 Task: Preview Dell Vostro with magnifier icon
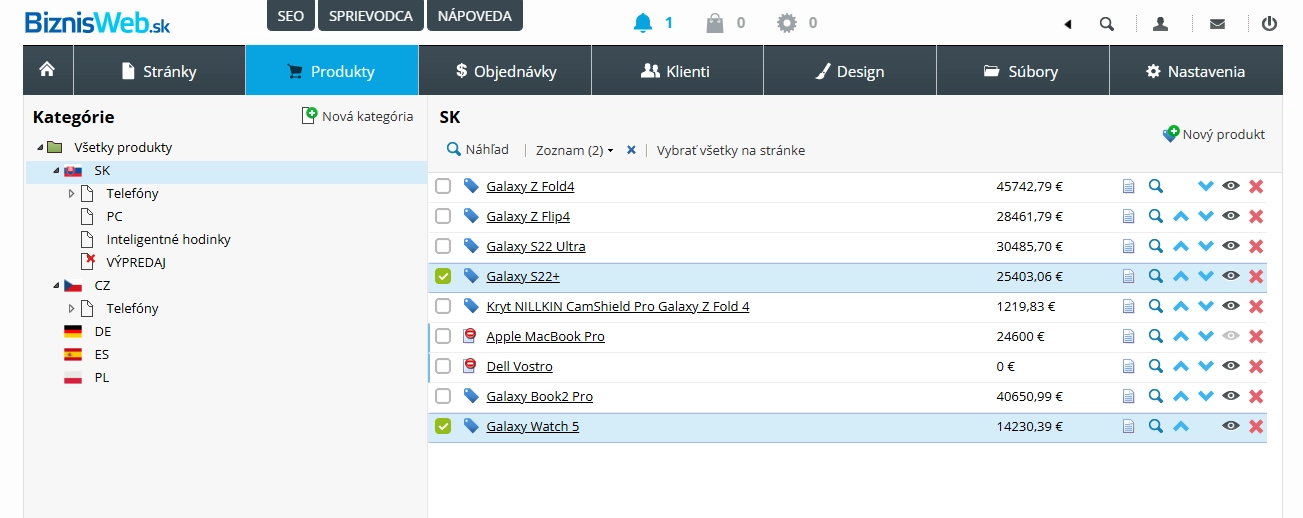(x=1155, y=366)
